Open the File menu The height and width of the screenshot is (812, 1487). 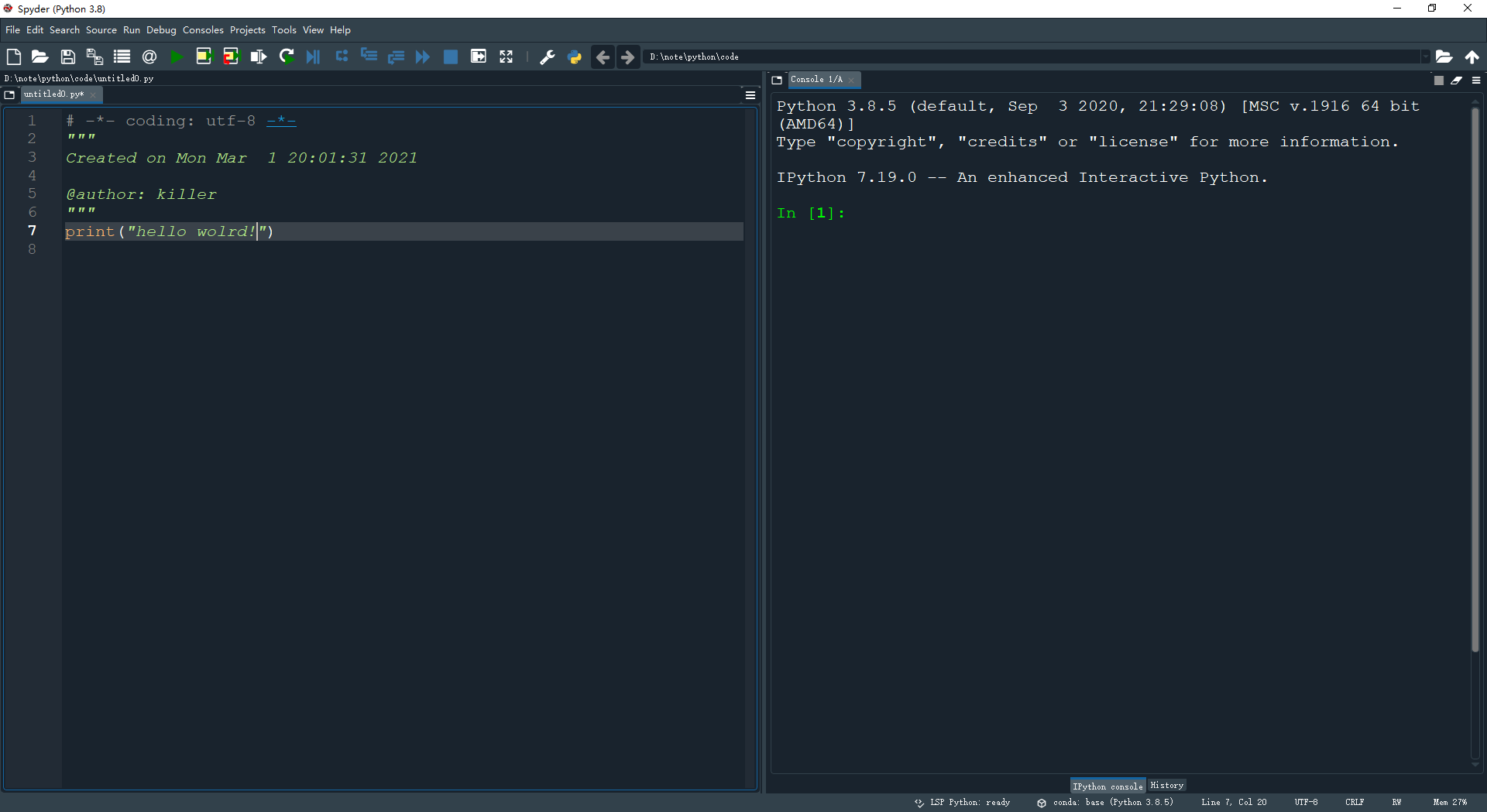(12, 30)
